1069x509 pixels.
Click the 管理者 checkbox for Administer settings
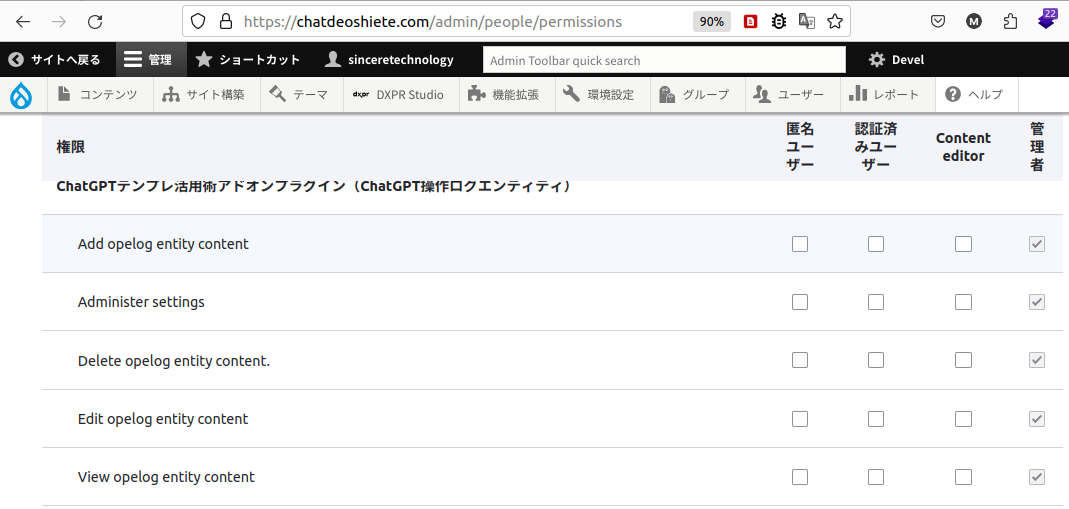(1036, 302)
